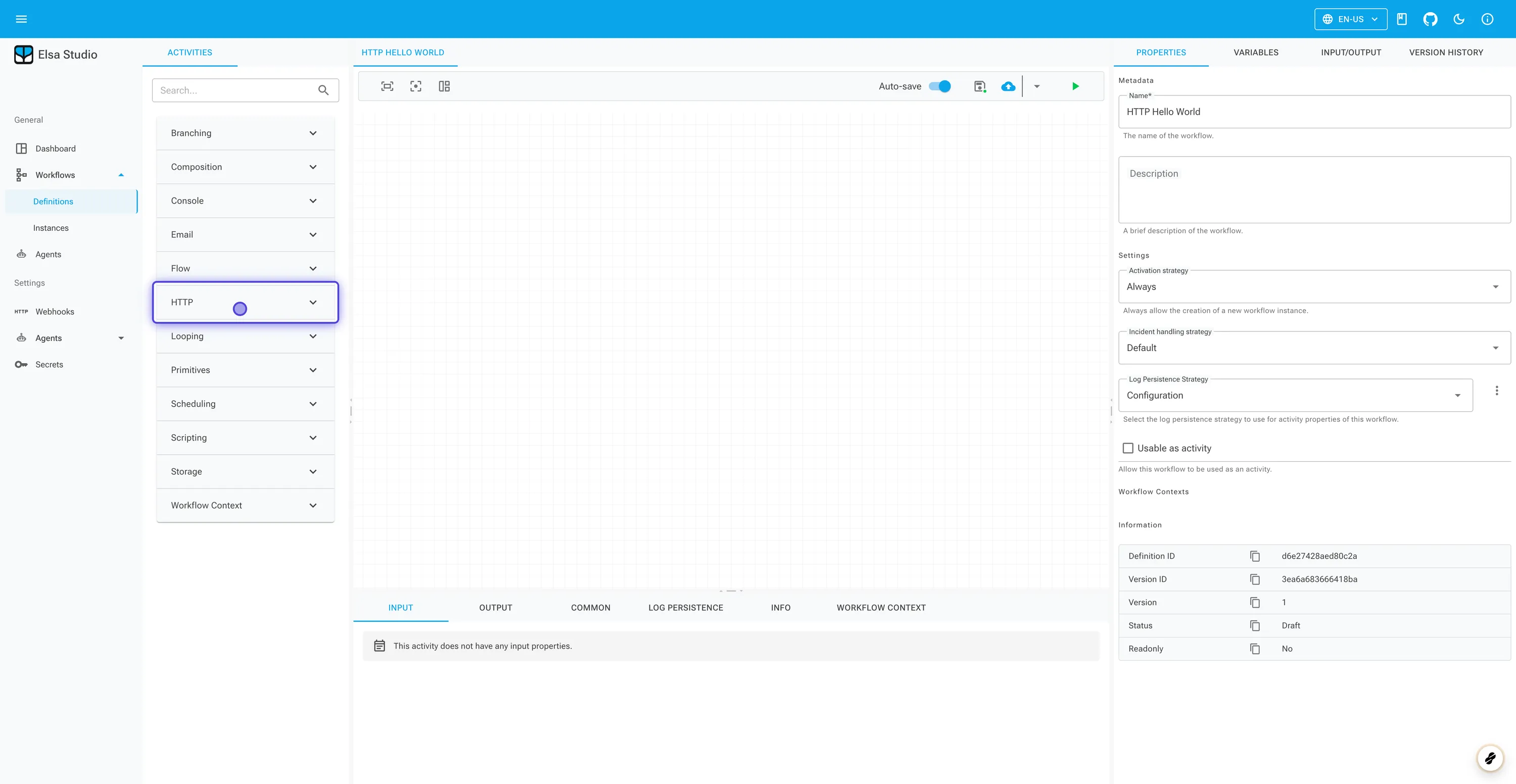Open the documentation book icon
Screen dimensions: 1516x784
[1402, 19]
